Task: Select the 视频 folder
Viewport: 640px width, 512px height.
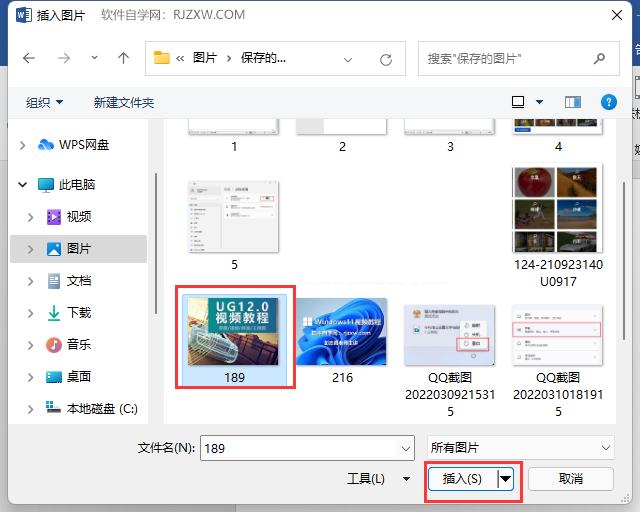Action: [69, 217]
